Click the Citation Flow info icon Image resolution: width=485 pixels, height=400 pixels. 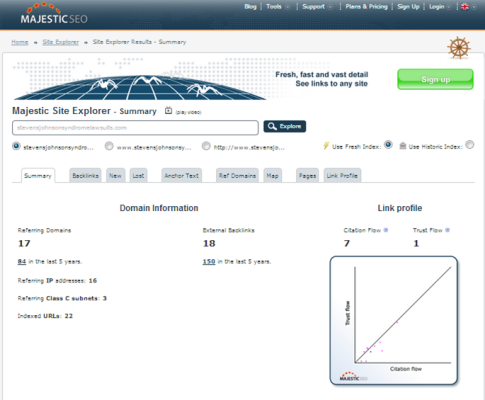tap(386, 230)
